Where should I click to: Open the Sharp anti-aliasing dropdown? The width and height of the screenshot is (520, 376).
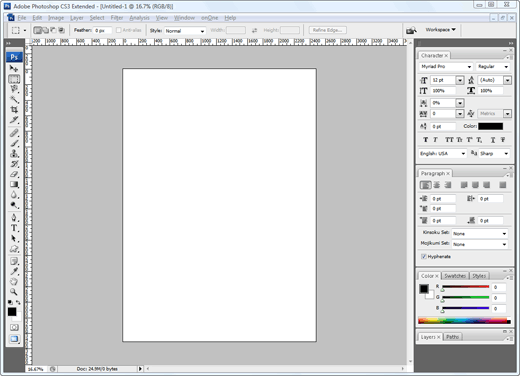coord(494,153)
